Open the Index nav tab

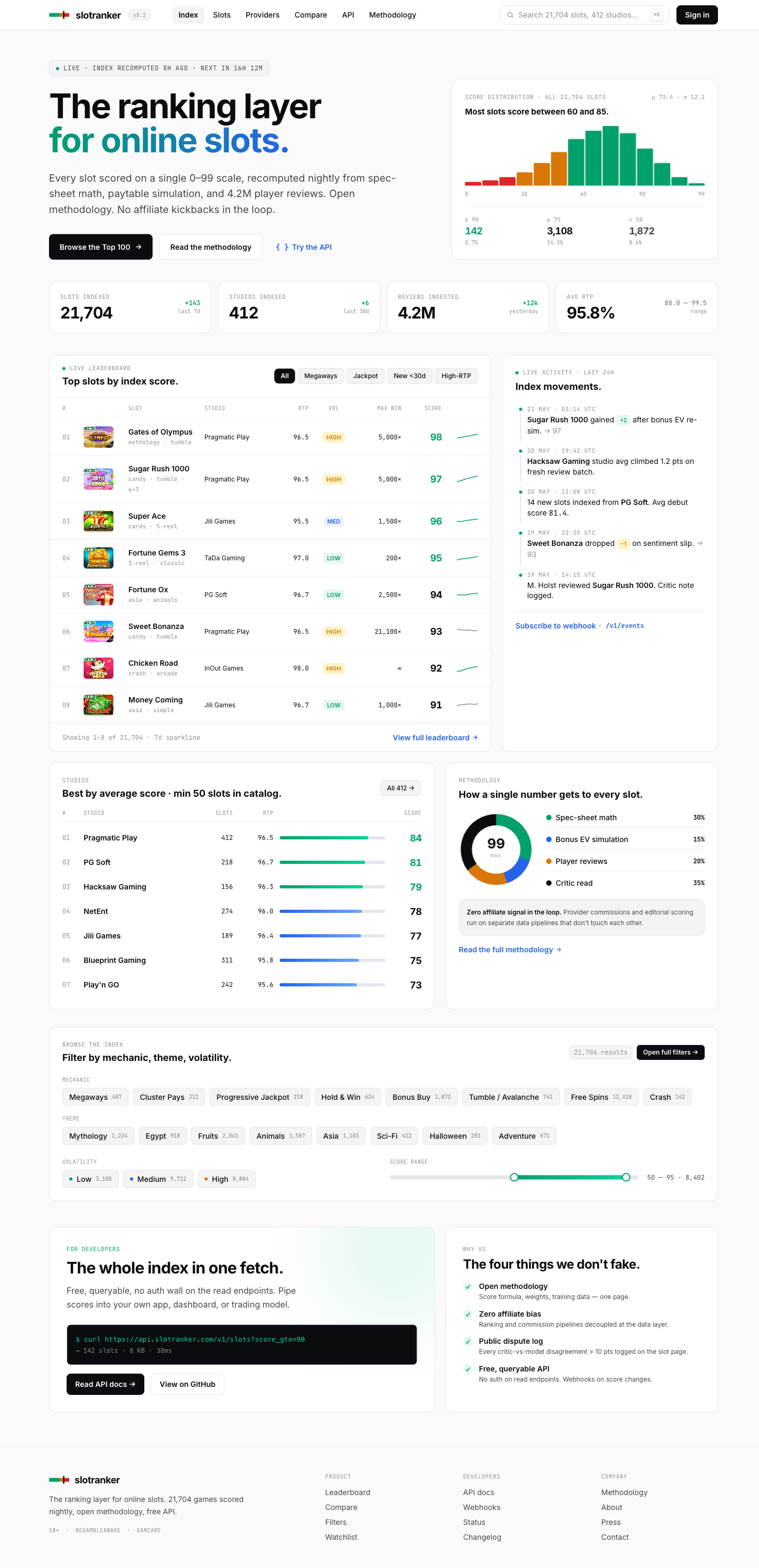click(188, 14)
